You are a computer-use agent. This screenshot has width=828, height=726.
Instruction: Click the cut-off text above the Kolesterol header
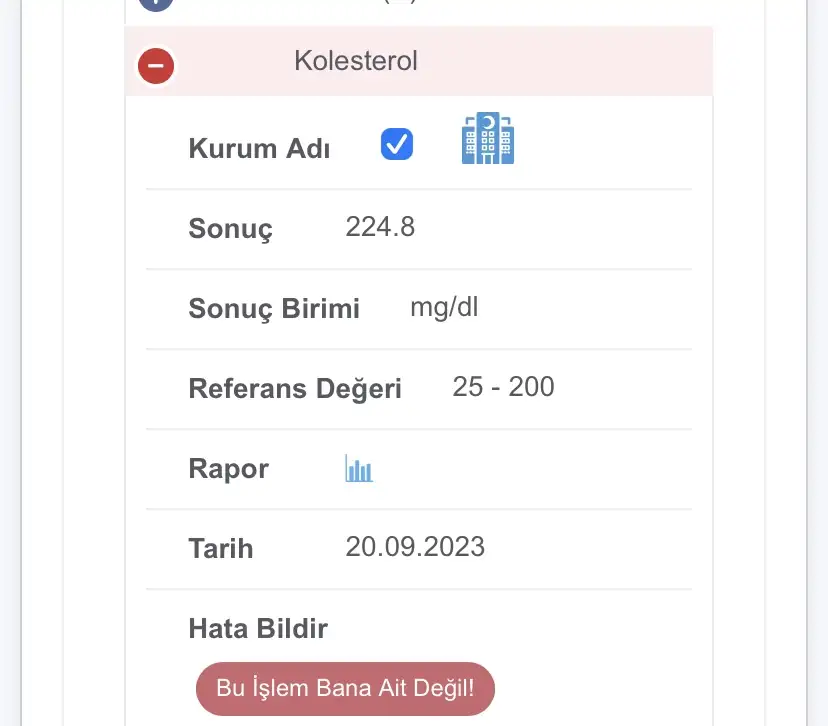point(400,3)
